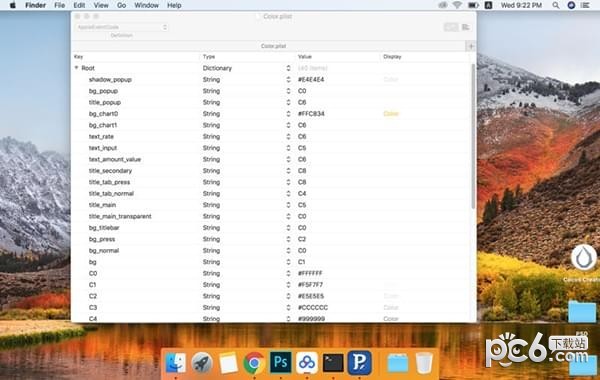Select the title_secondary key
Screen dimensions: 600x380
click(x=110, y=171)
